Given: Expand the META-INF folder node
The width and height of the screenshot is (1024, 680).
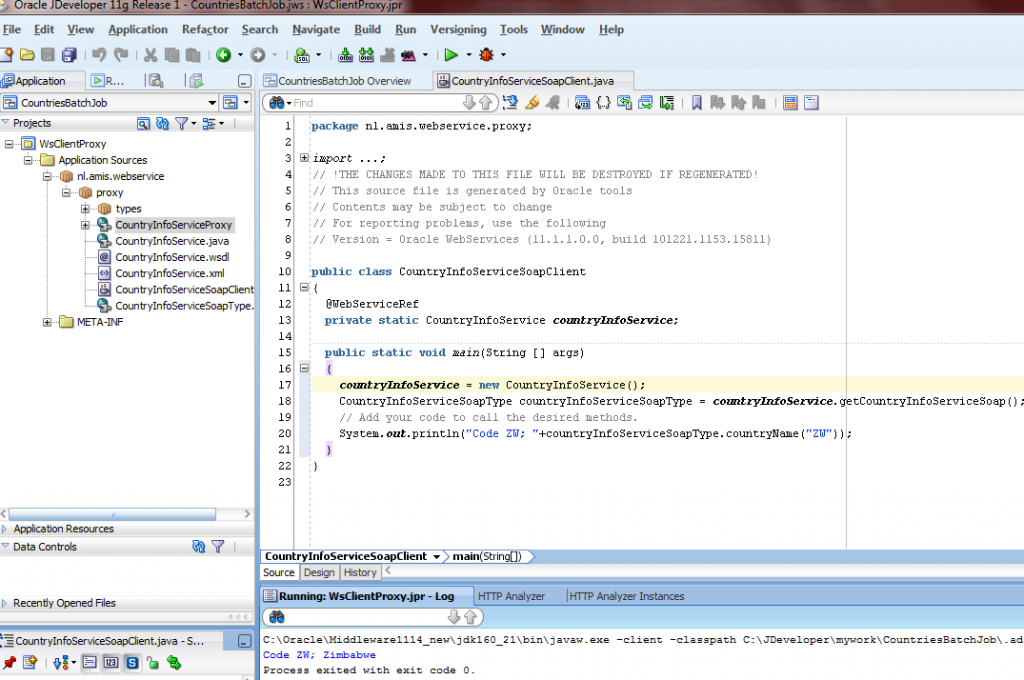Looking at the screenshot, I should 48,322.
